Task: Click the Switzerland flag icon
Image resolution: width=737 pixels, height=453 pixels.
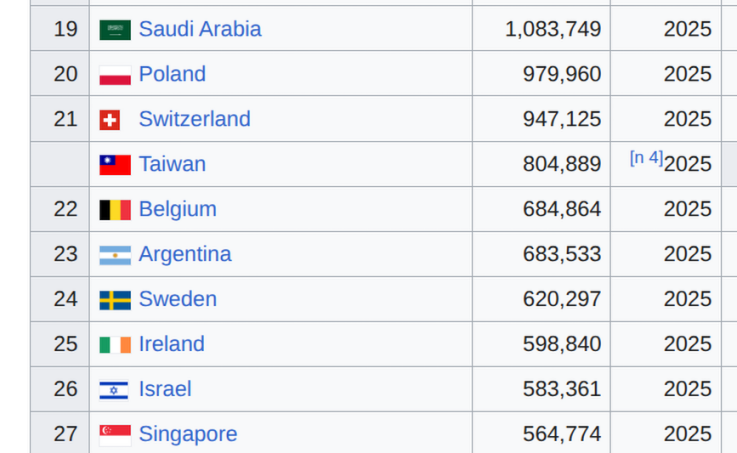Action: click(x=110, y=120)
